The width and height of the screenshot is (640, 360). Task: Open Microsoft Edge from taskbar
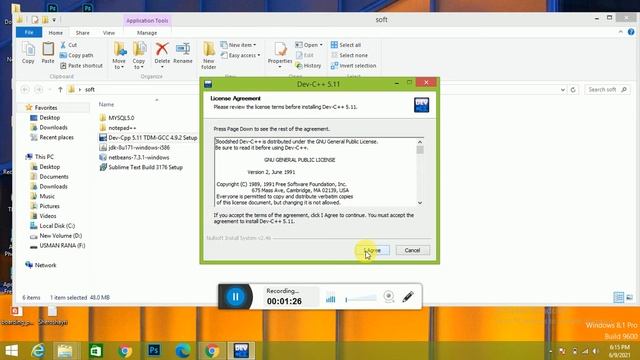pos(183,351)
